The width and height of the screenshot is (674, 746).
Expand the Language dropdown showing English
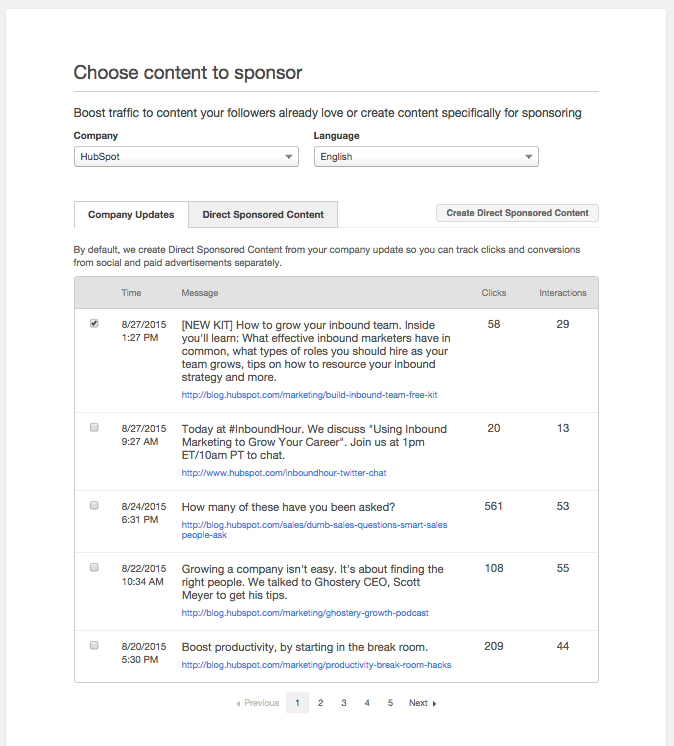point(426,157)
